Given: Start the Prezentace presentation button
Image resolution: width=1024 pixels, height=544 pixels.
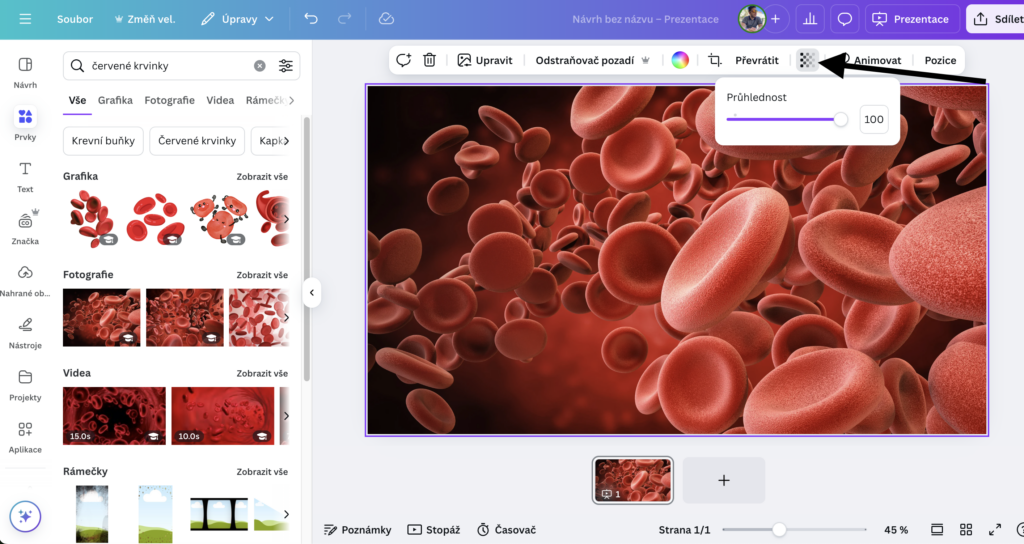Looking at the screenshot, I should tap(911, 19).
